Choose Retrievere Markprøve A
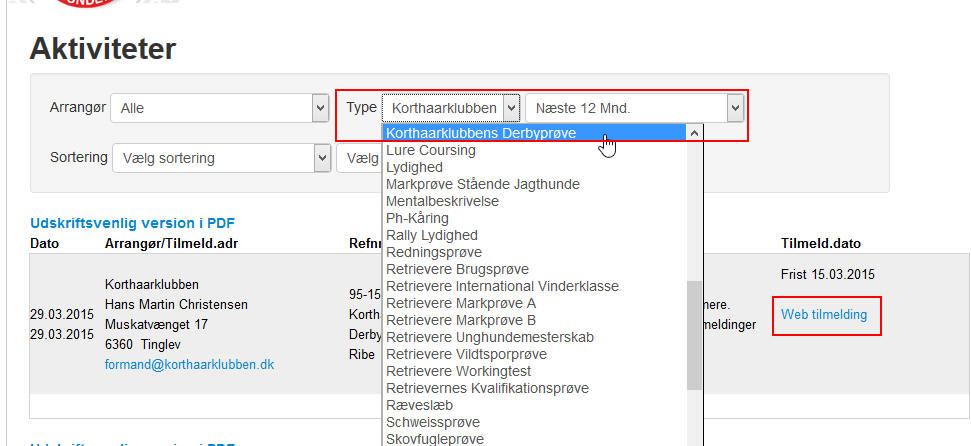The image size is (971, 446). click(534, 303)
